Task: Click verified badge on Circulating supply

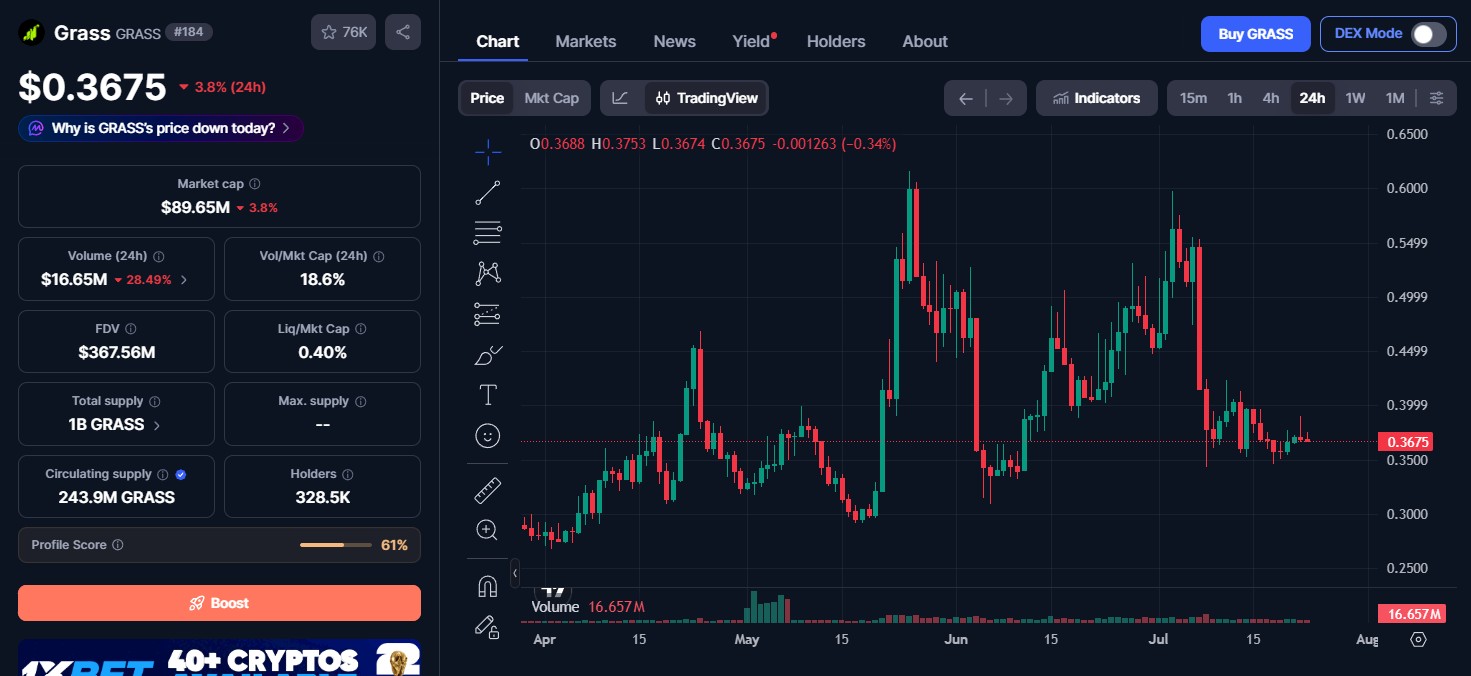Action: [181, 474]
